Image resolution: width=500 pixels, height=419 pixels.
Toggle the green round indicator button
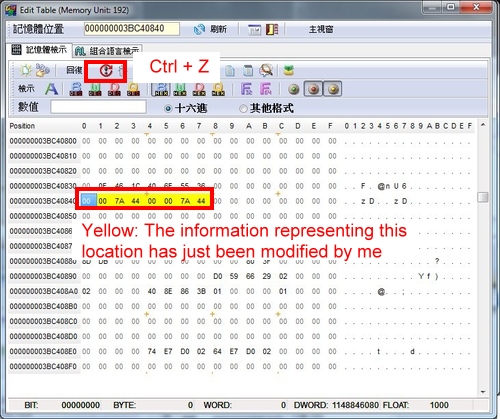click(294, 89)
